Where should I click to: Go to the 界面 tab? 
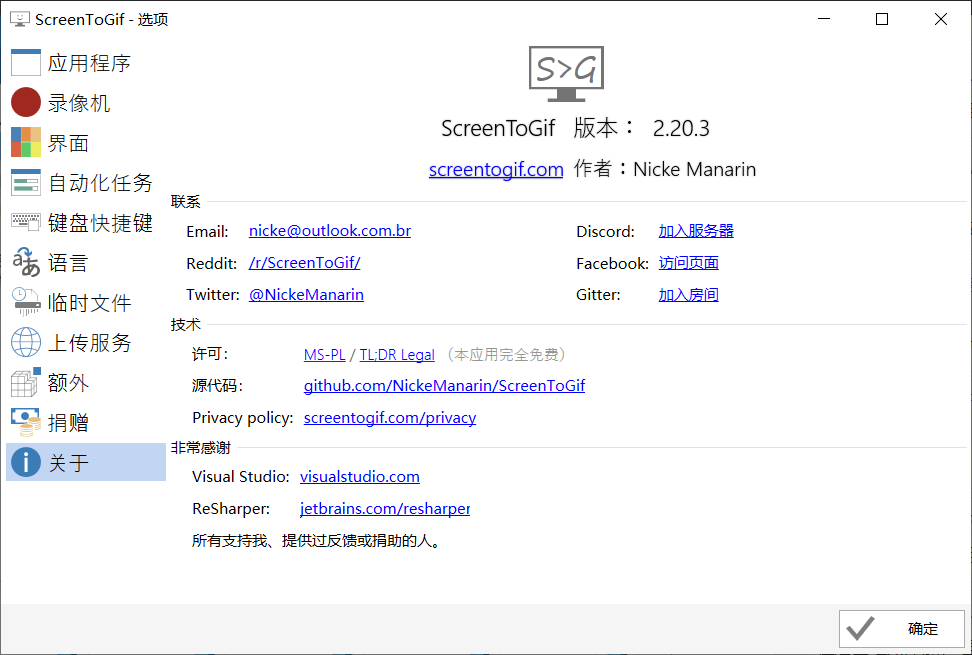click(x=86, y=143)
